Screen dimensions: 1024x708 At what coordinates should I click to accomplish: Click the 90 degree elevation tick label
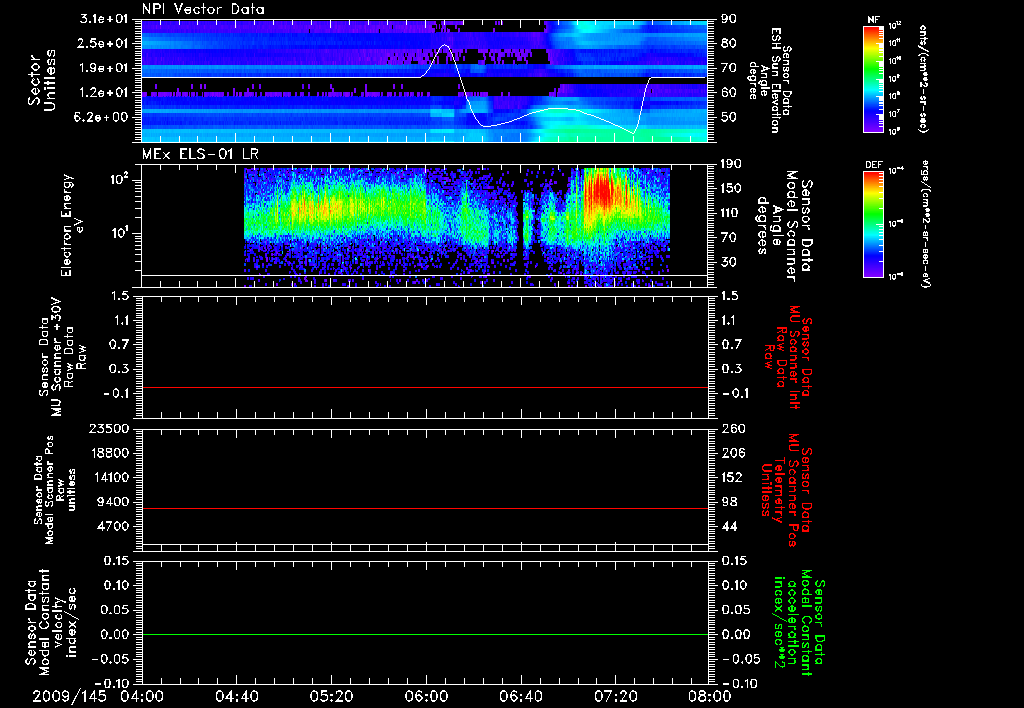click(x=728, y=19)
